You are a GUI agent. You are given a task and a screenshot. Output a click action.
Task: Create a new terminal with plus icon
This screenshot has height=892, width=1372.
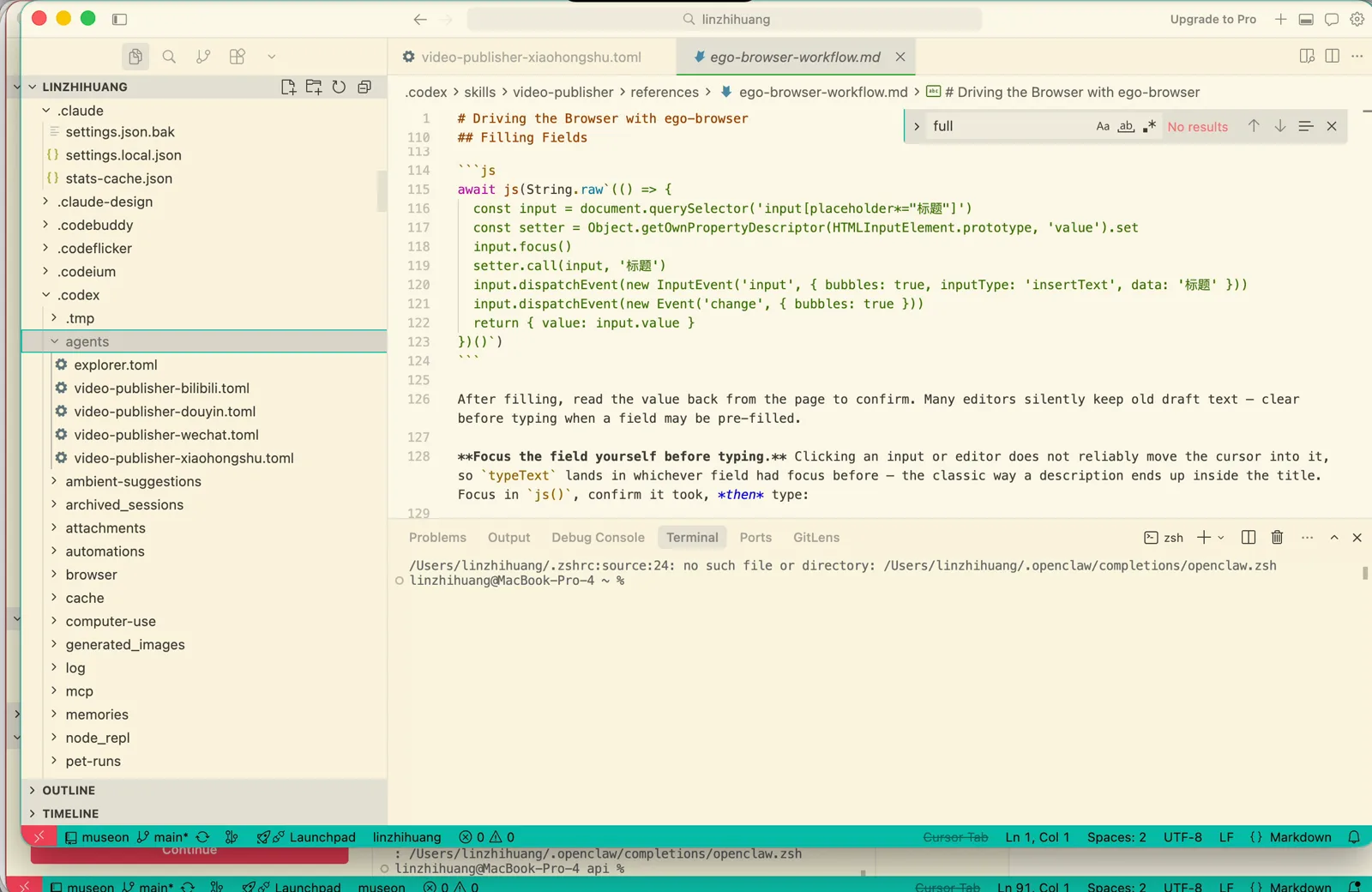click(x=1204, y=538)
